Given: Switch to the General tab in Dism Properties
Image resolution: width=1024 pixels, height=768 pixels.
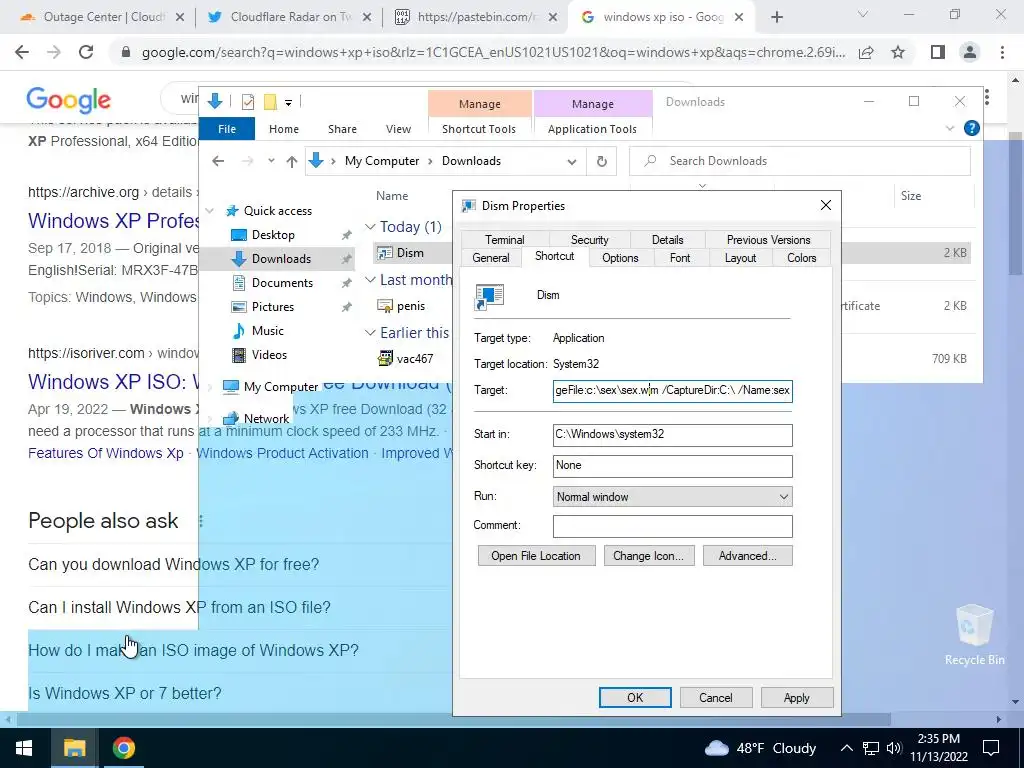Looking at the screenshot, I should click(x=490, y=258).
